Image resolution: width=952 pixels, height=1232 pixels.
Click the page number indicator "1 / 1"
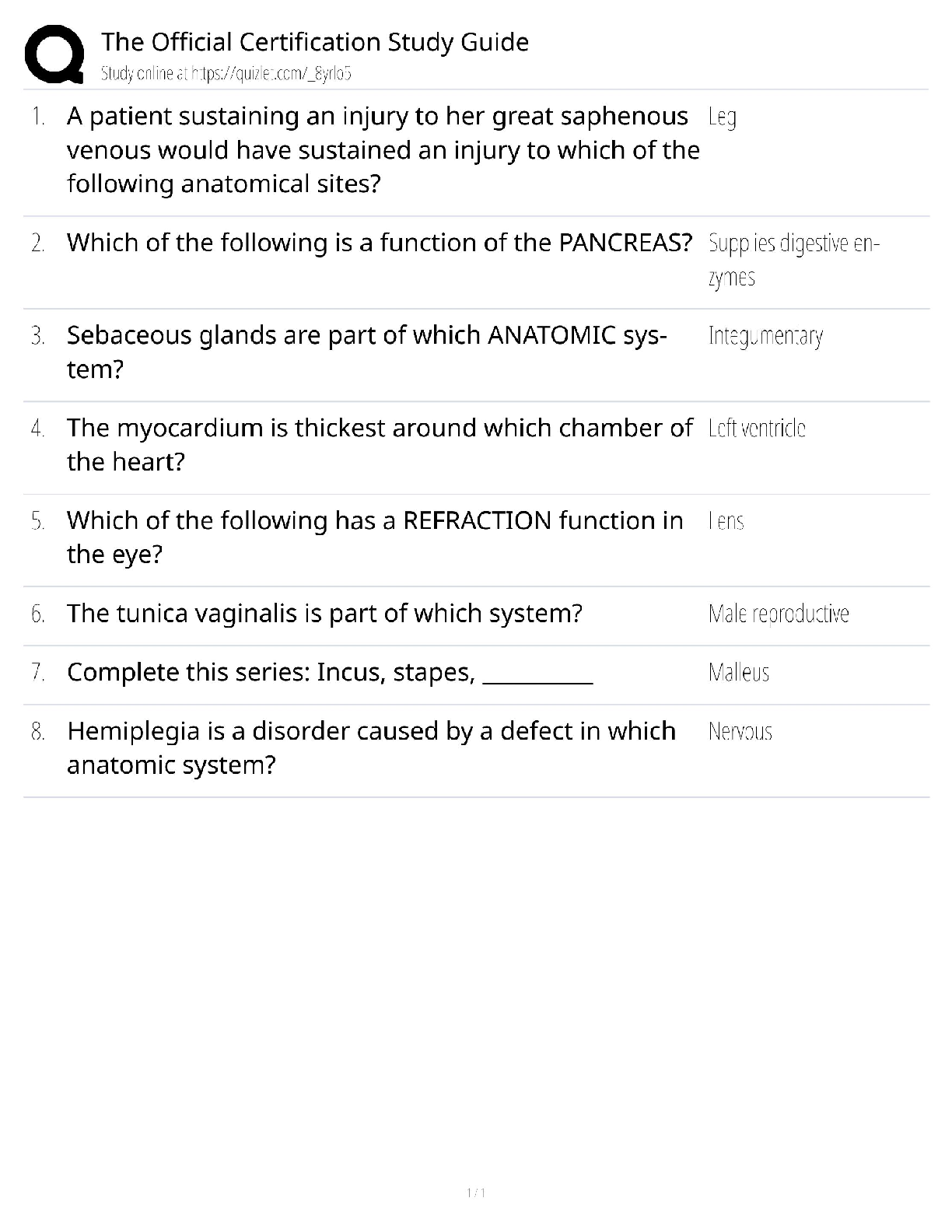[x=476, y=1193]
